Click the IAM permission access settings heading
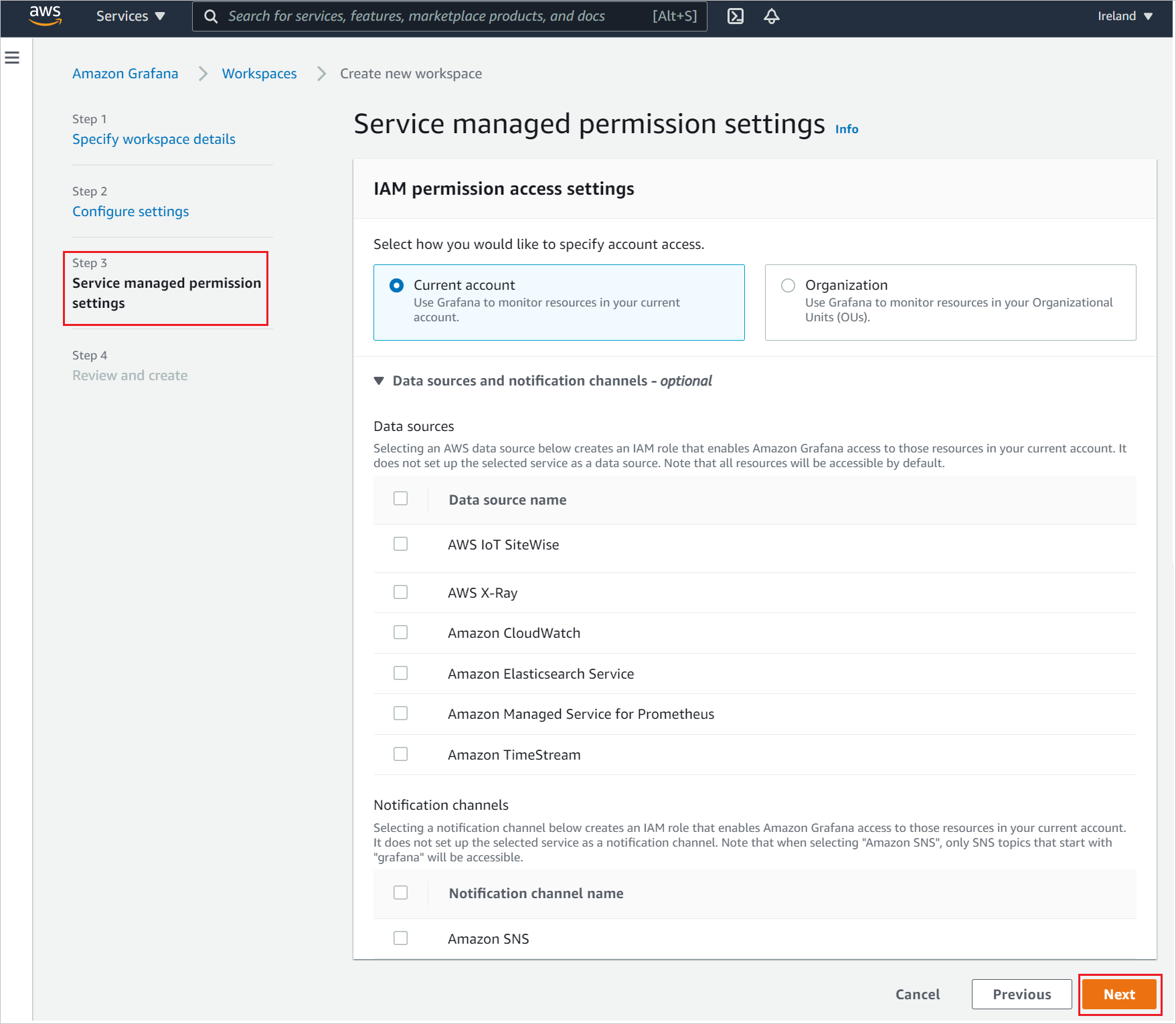 (x=504, y=189)
